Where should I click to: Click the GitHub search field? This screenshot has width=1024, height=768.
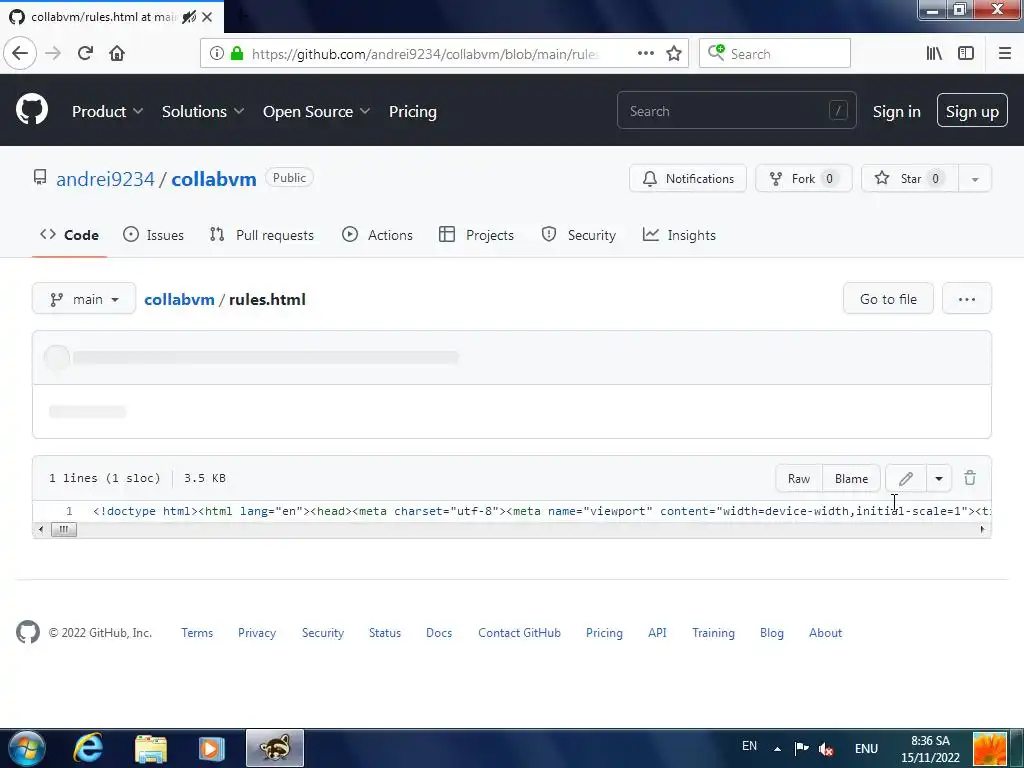coord(737,111)
